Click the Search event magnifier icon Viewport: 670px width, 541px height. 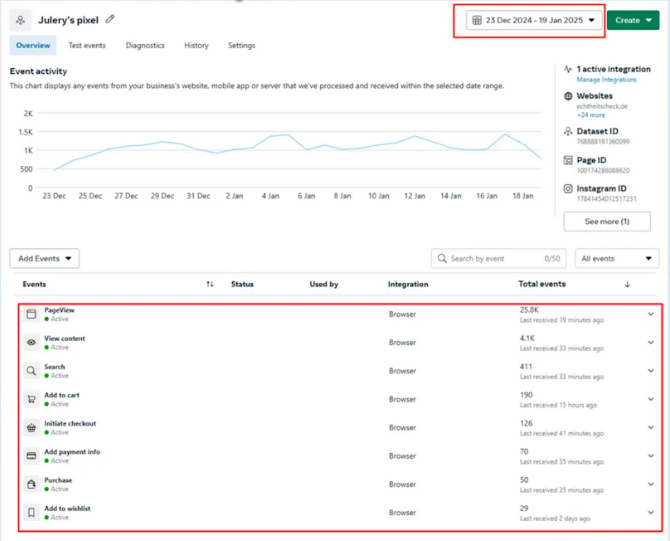tap(31, 371)
